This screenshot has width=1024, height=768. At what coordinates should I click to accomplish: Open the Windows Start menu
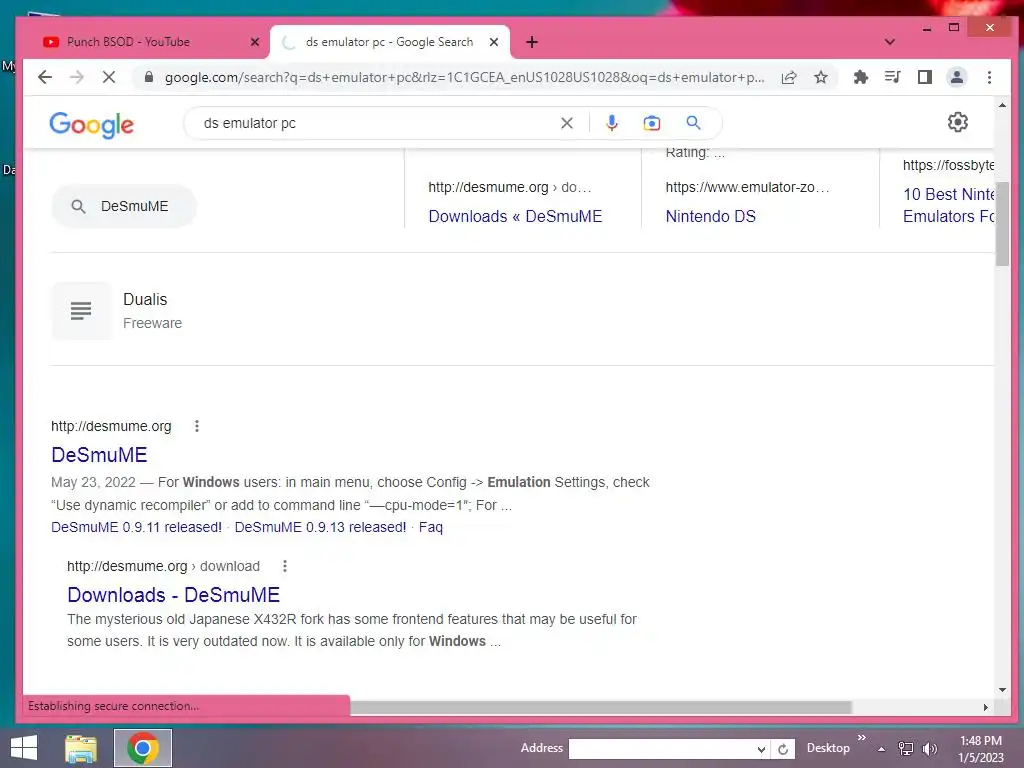[24, 748]
